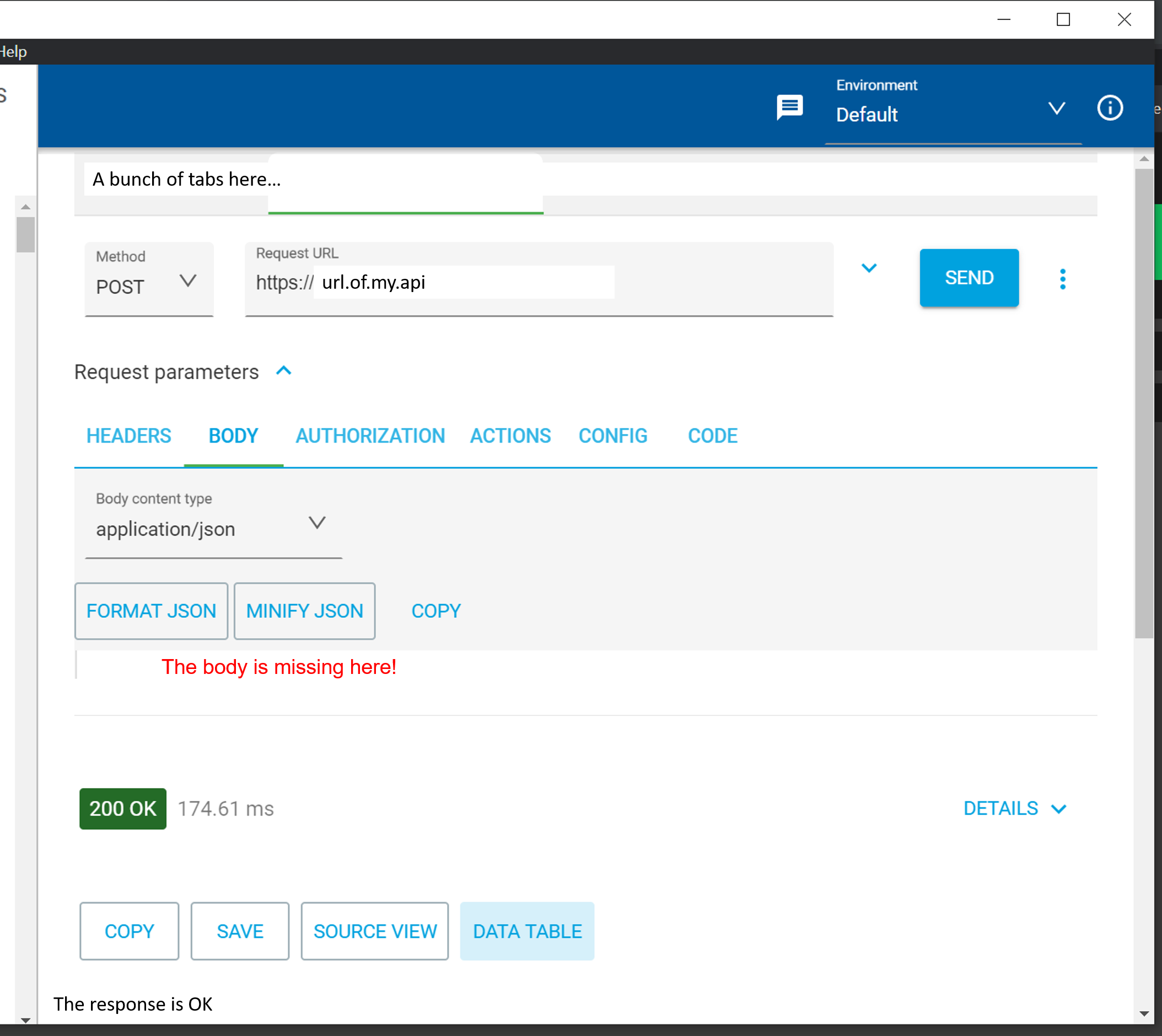Open the Body content type dropdown
This screenshot has height=1036, width=1162.
(318, 522)
